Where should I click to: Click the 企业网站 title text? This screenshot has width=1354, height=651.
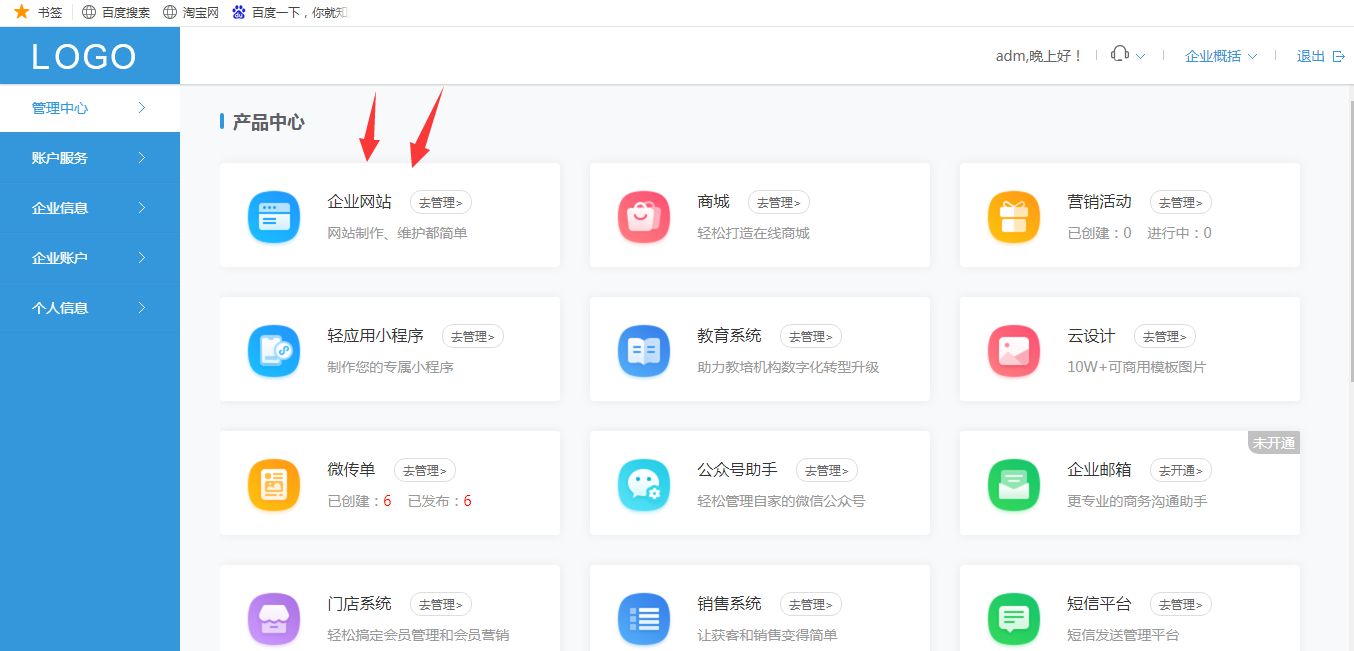click(360, 202)
